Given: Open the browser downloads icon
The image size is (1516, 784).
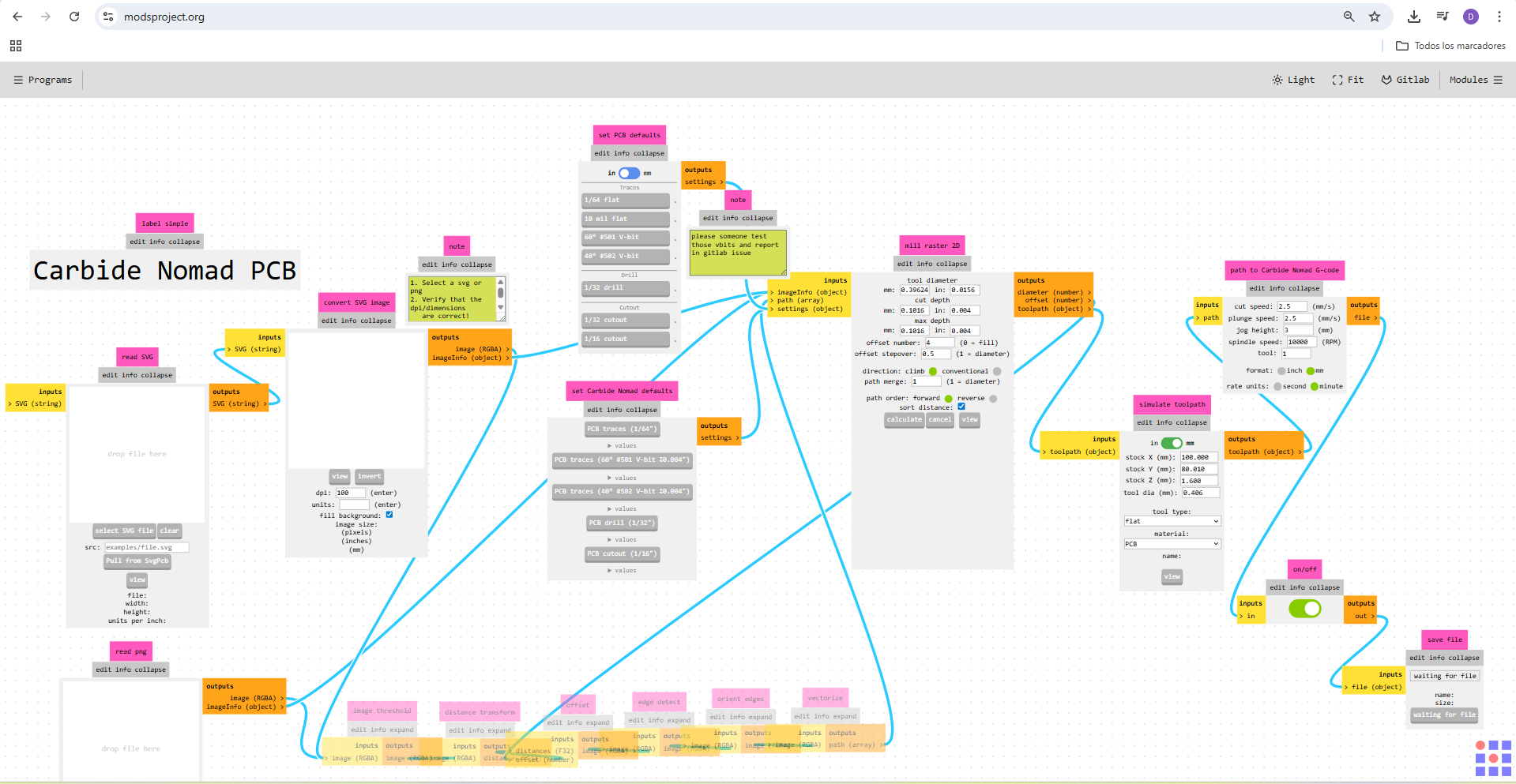Looking at the screenshot, I should (1414, 17).
